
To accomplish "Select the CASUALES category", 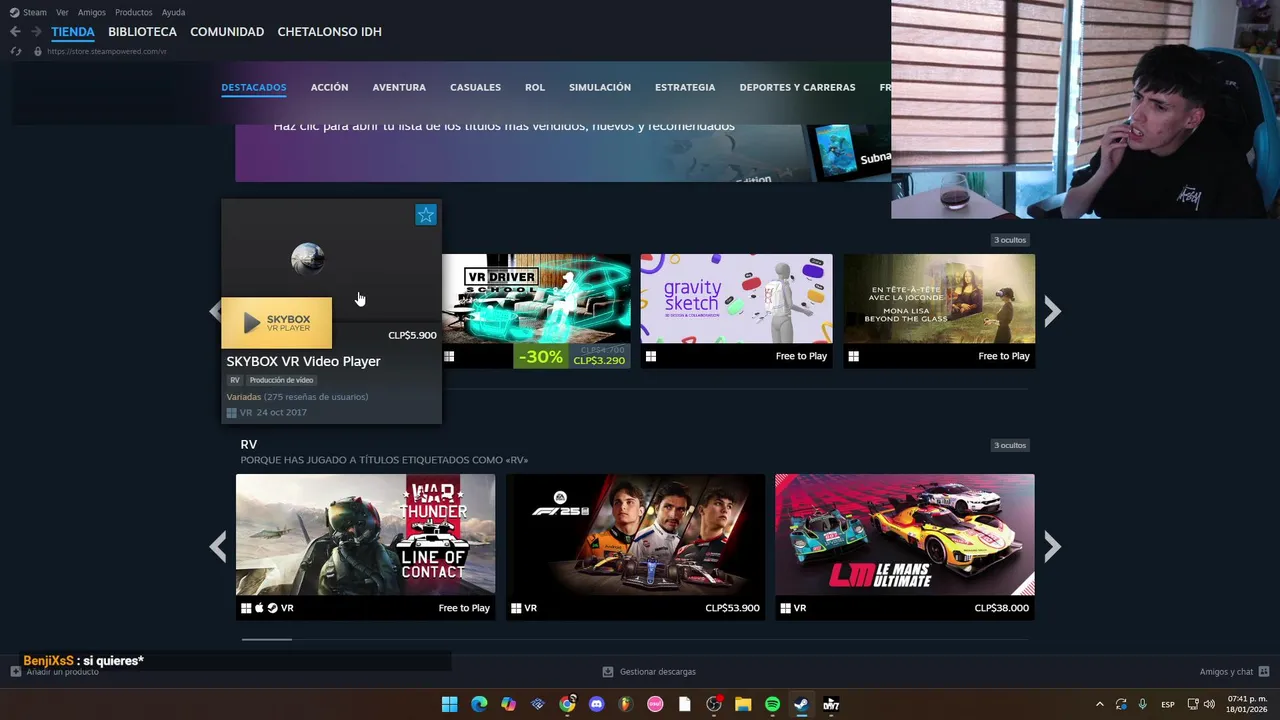I will pyautogui.click(x=475, y=87).
